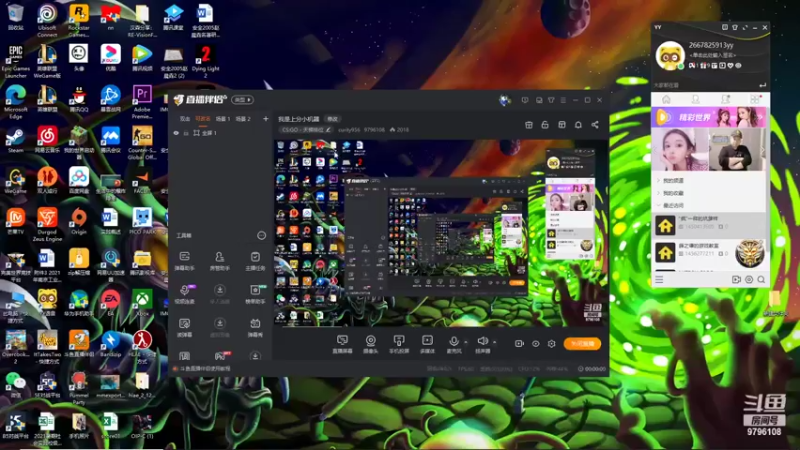Click the unlock icon in stream header
Image resolution: width=800 pixels, height=450 pixels.
click(545, 124)
